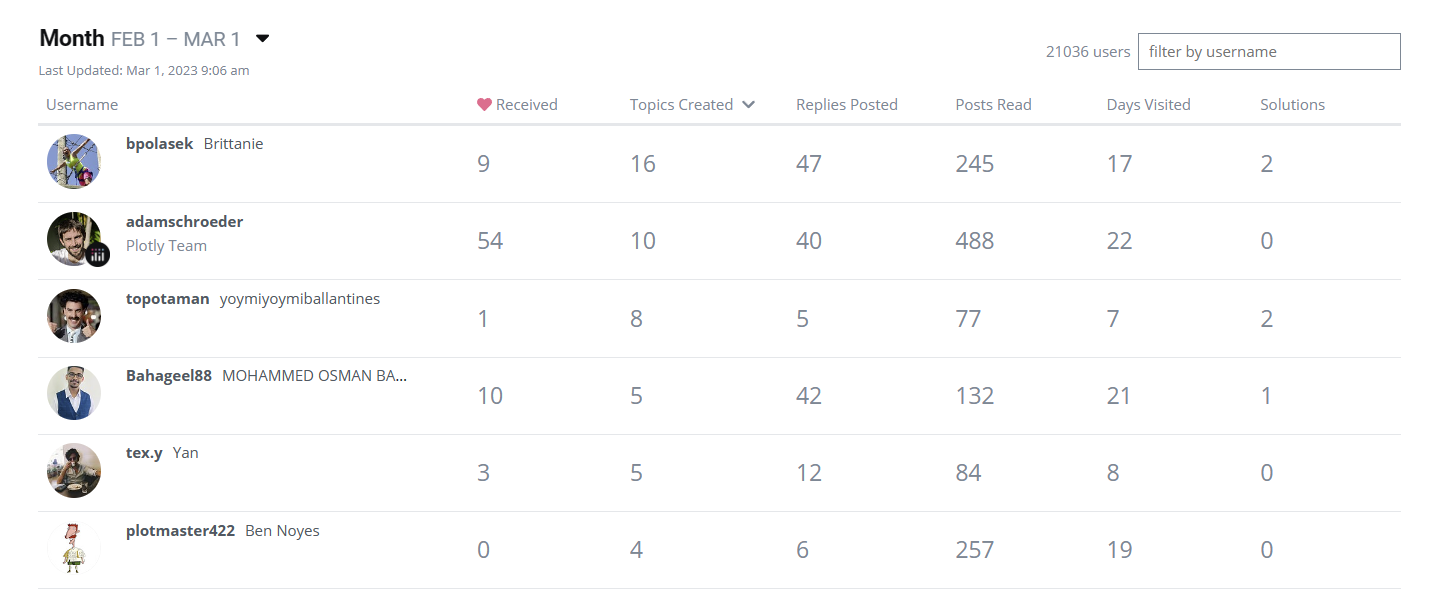The image size is (1441, 589).
Task: Sort the table by Replies Posted
Action: point(846,105)
